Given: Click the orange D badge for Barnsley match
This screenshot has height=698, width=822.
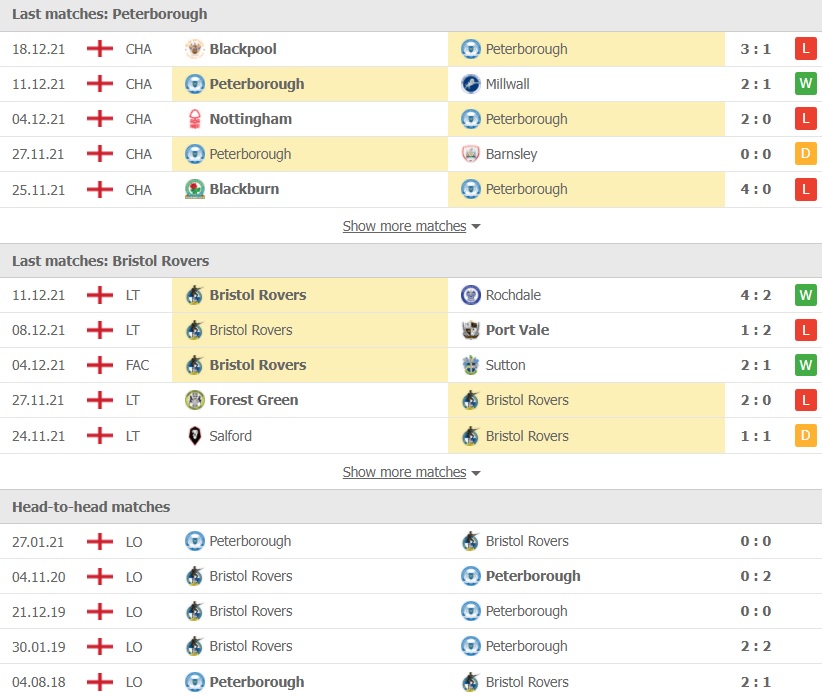Looking at the screenshot, I should tap(806, 154).
